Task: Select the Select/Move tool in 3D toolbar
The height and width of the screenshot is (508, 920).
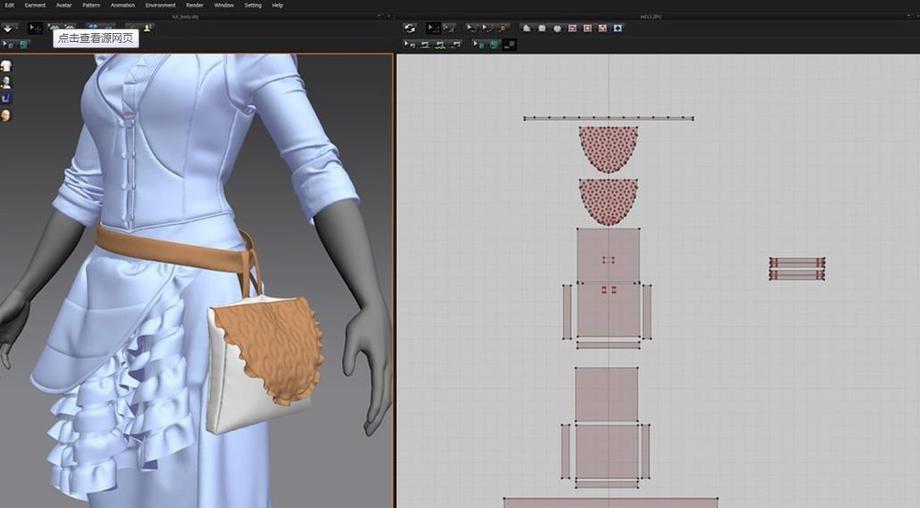Action: pyautogui.click(x=35, y=28)
